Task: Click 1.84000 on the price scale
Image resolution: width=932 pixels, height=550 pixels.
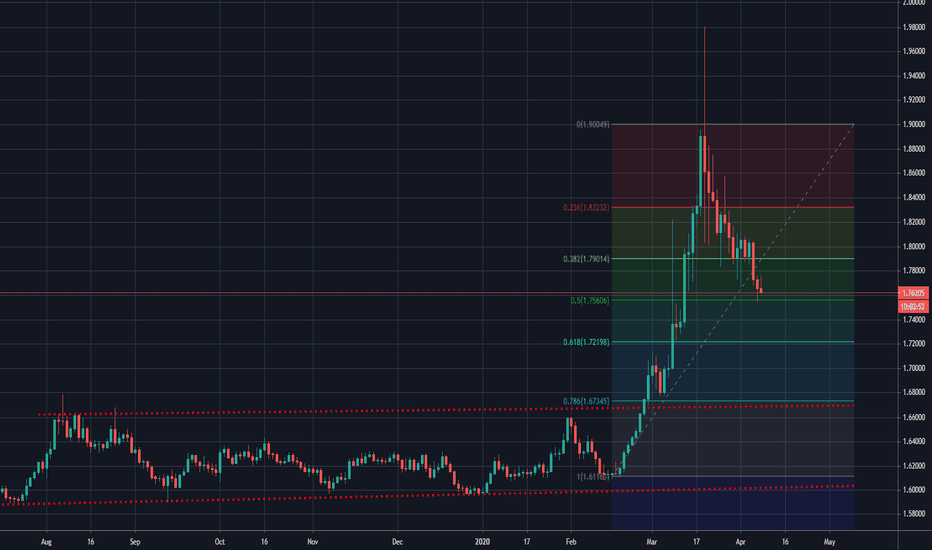Action: [x=914, y=197]
